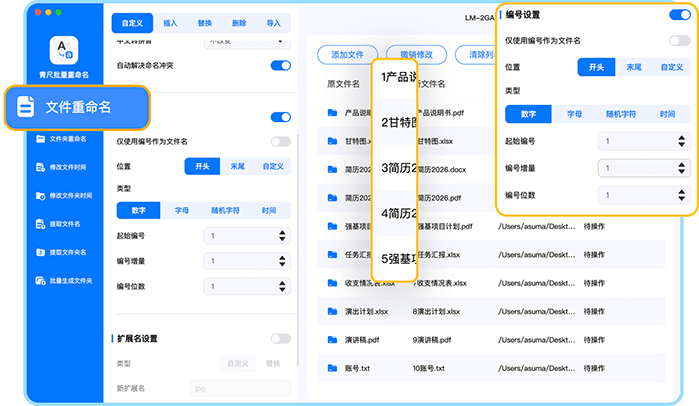699x406 pixels.
Task: Enable the 扩展名设置 switch
Action: [280, 339]
